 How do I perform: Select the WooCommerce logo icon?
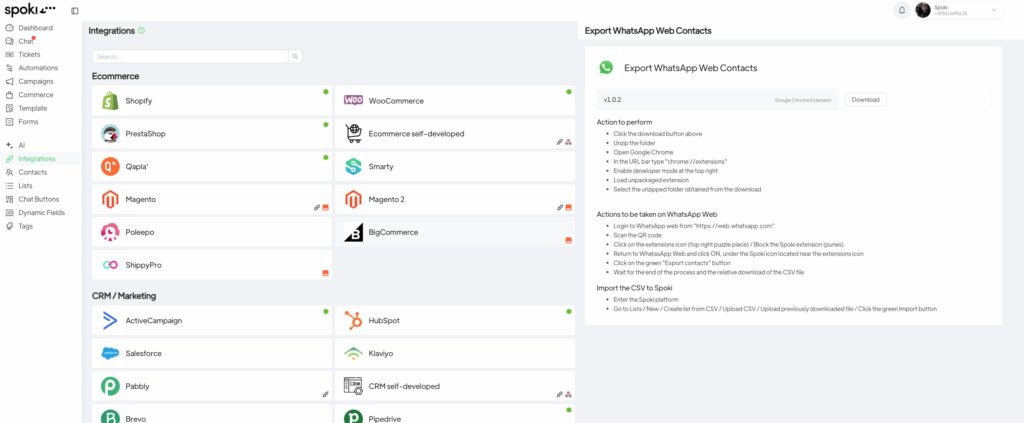(353, 101)
